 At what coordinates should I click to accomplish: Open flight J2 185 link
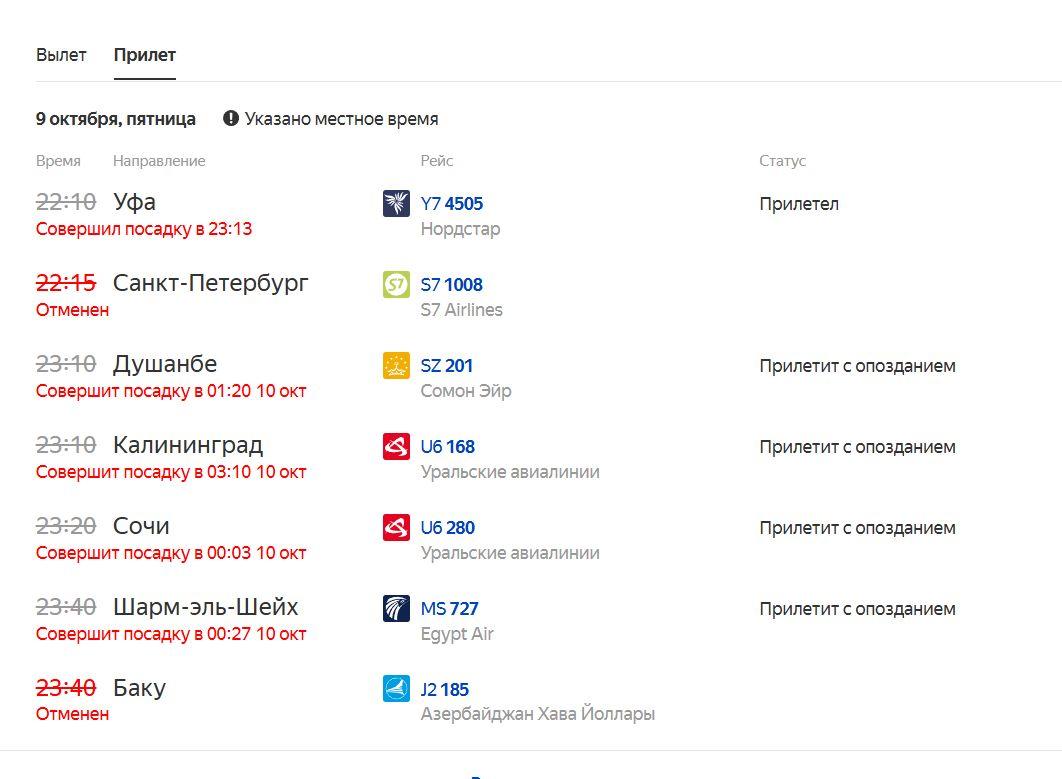coord(444,690)
